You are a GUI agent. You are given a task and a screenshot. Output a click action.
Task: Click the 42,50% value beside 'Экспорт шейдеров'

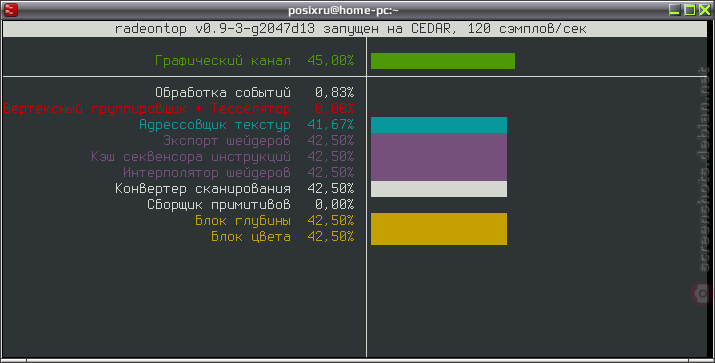point(331,140)
